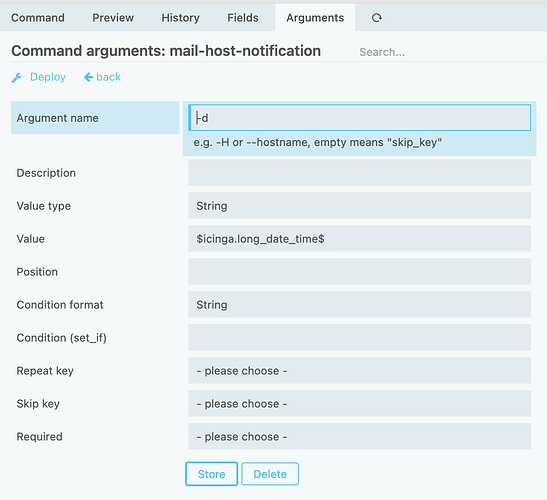Select the Arguments tab
547x500 pixels.
click(x=315, y=17)
